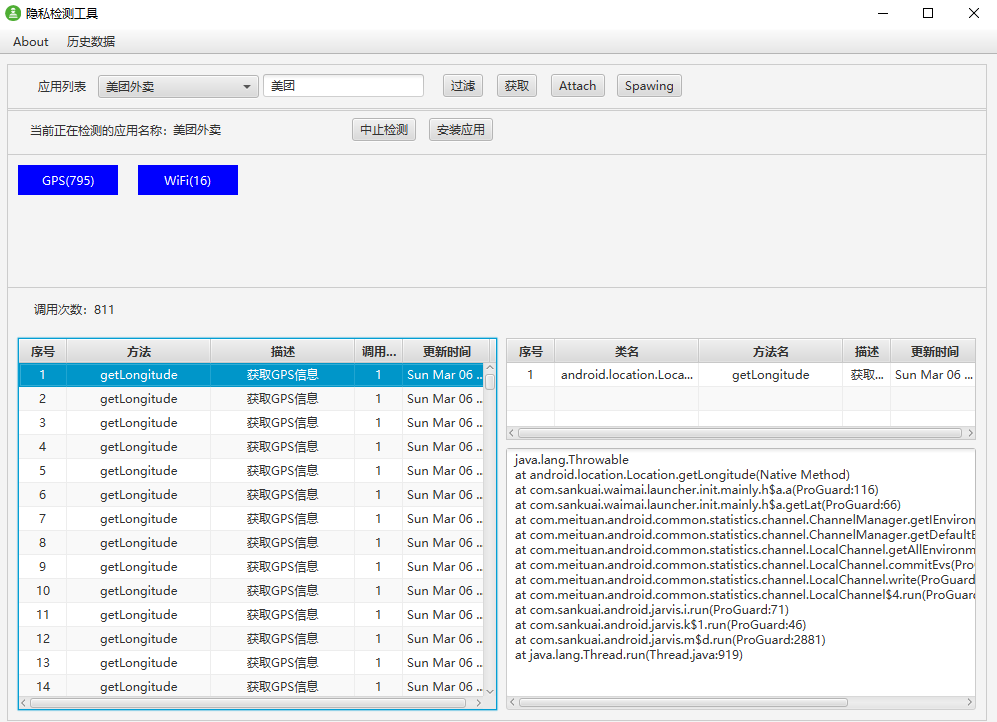
Task: Select row 5 in the left table
Action: 251,471
